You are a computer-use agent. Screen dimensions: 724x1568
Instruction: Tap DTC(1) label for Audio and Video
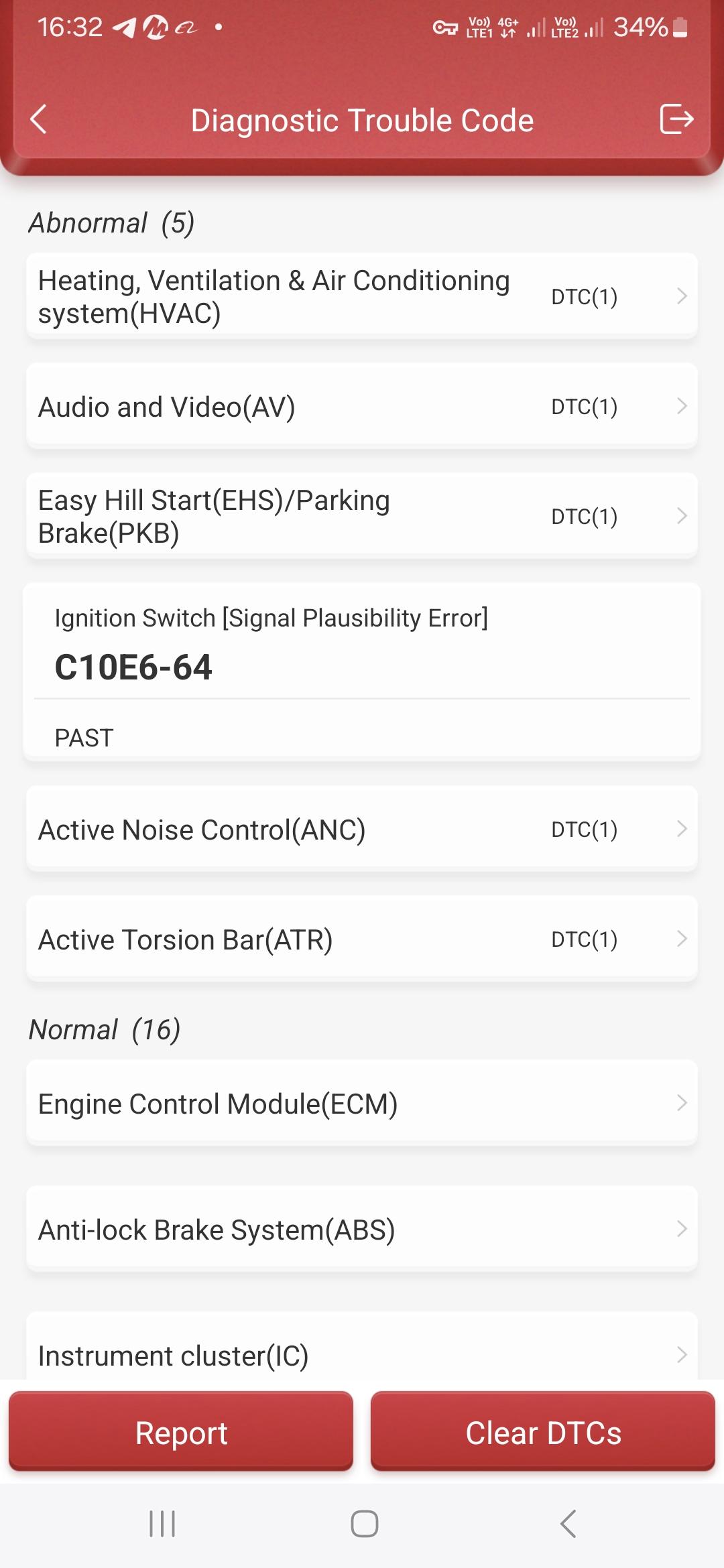pos(584,407)
